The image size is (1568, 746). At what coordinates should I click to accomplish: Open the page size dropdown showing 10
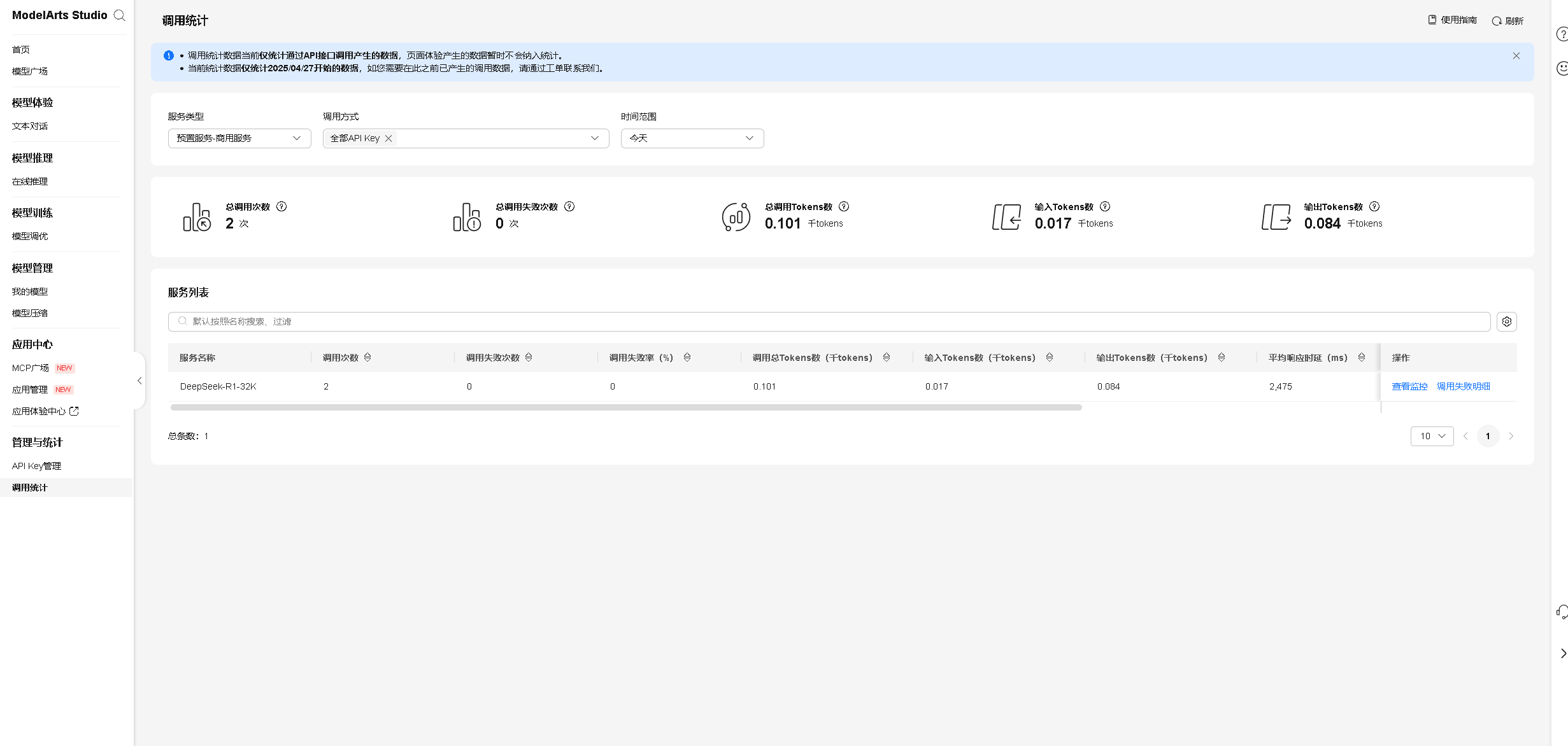pos(1432,436)
